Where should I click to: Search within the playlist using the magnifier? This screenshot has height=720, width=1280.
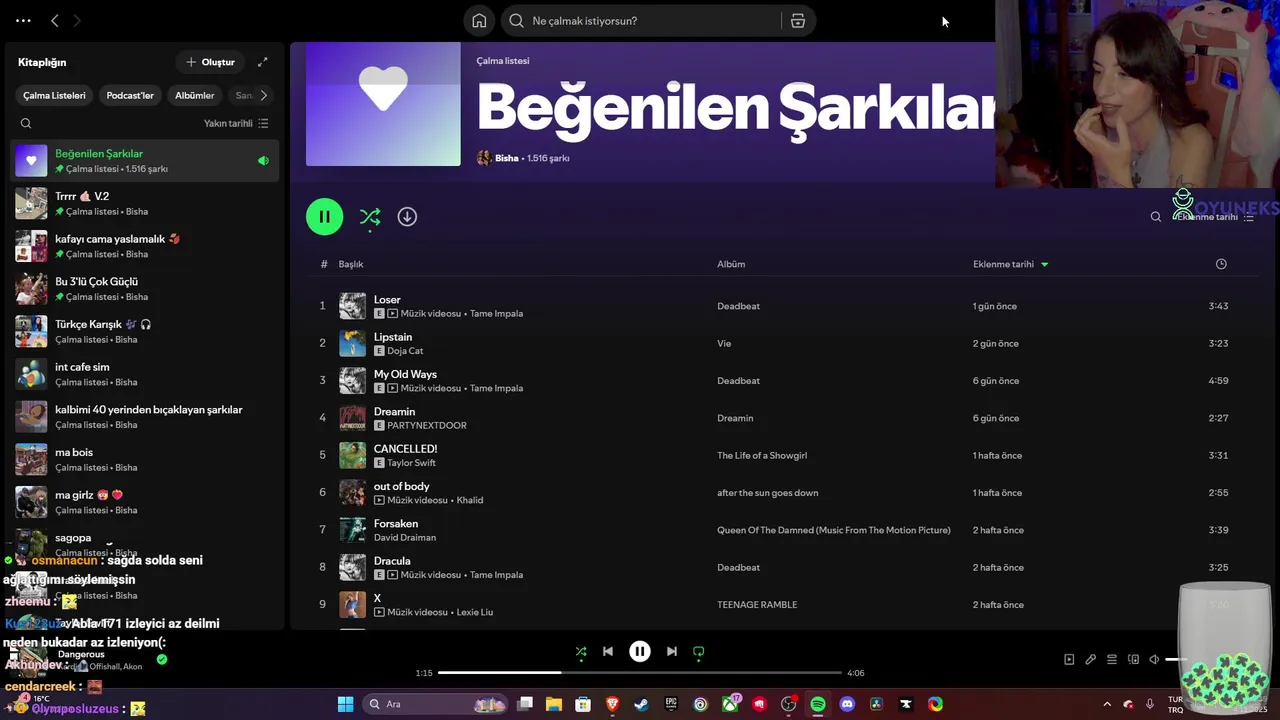(1156, 217)
